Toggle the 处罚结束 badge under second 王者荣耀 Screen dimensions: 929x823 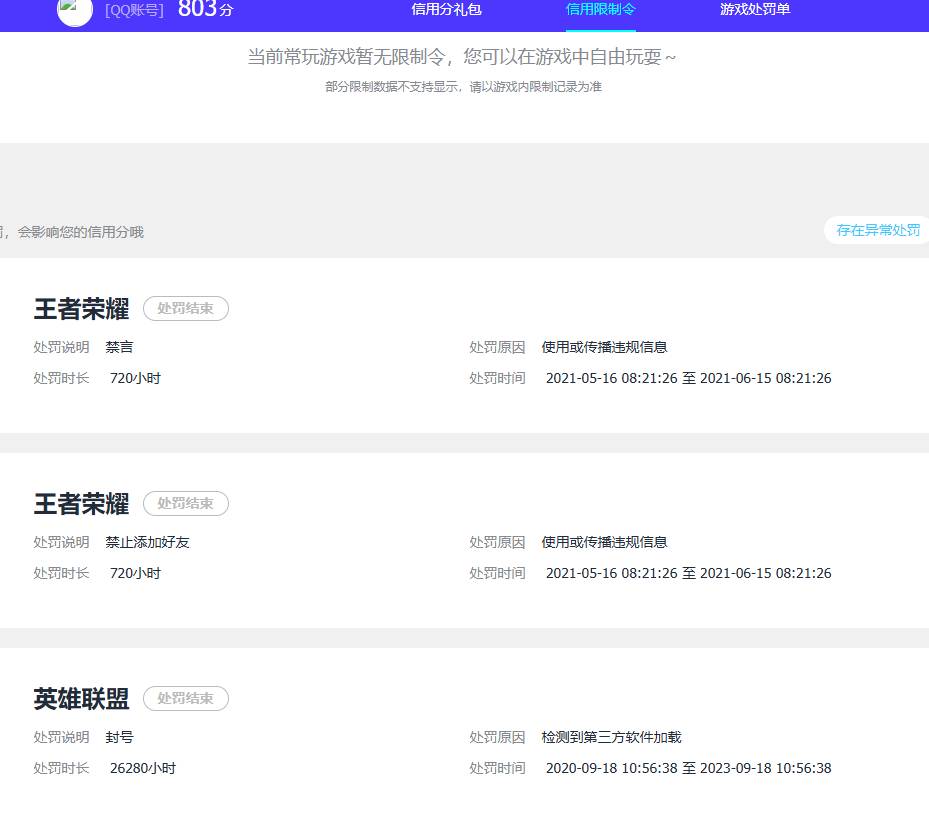tap(186, 503)
